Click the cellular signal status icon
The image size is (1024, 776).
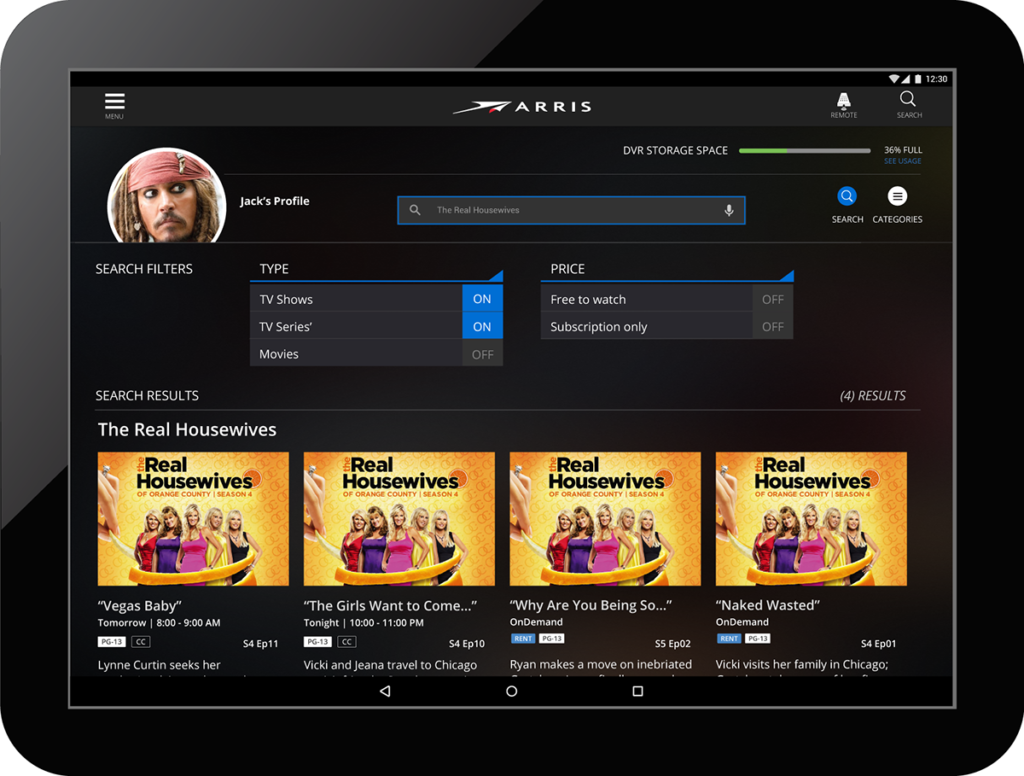pyautogui.click(x=906, y=79)
